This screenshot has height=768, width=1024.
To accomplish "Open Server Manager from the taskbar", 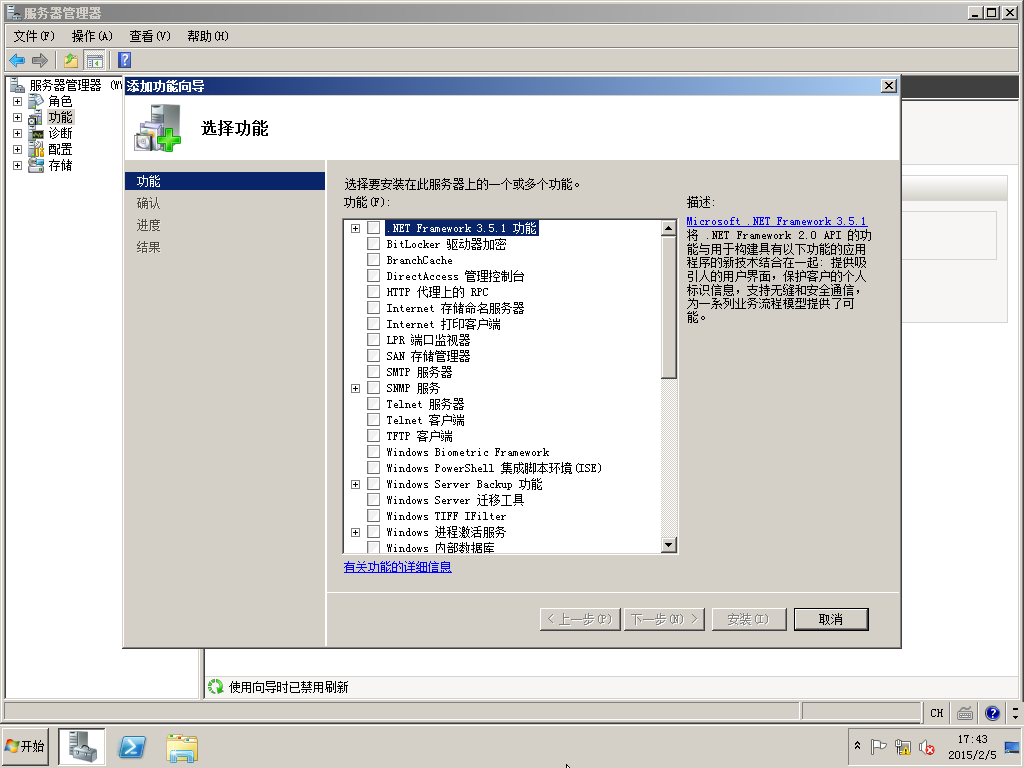I will coord(82,747).
